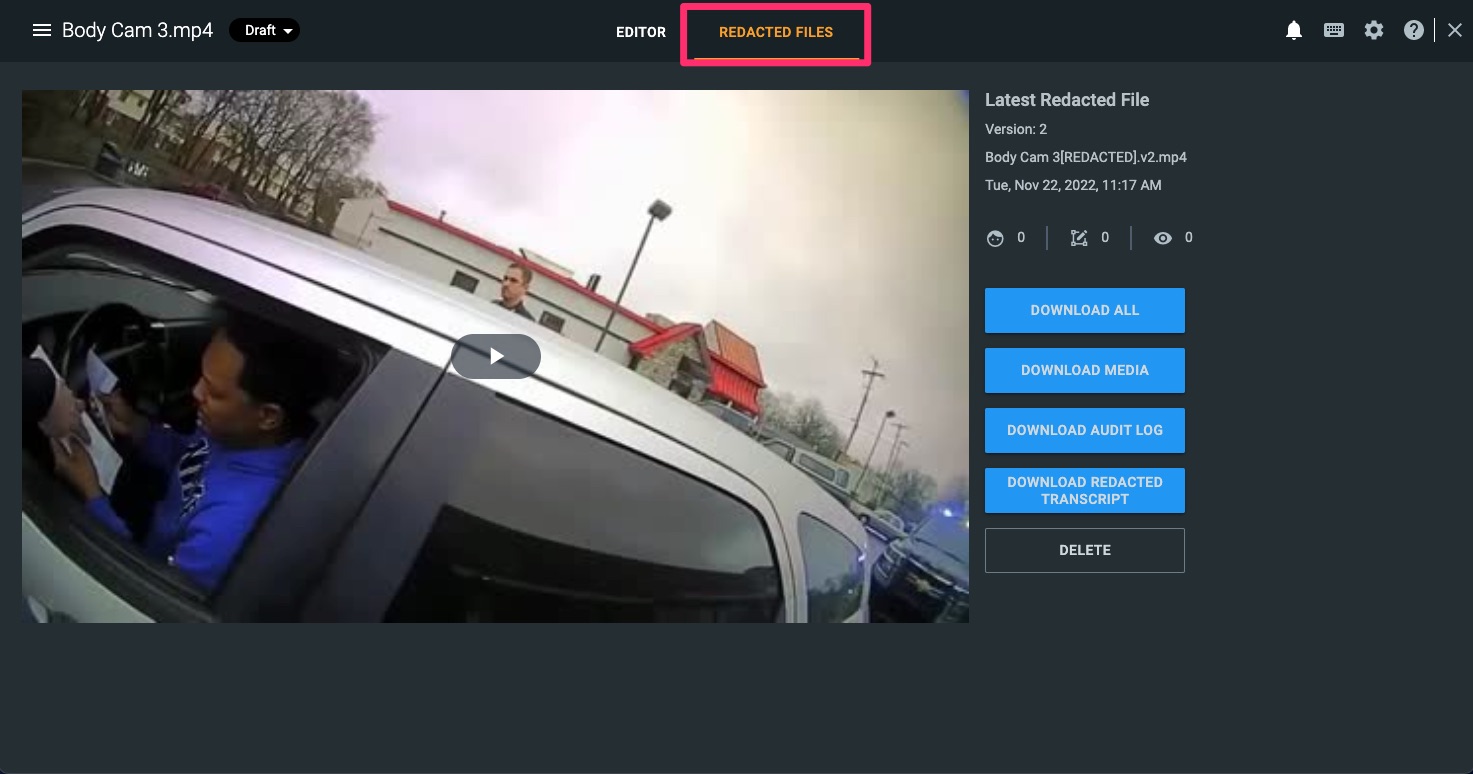Open the settings gear
This screenshot has height=774, width=1473.
(1374, 30)
